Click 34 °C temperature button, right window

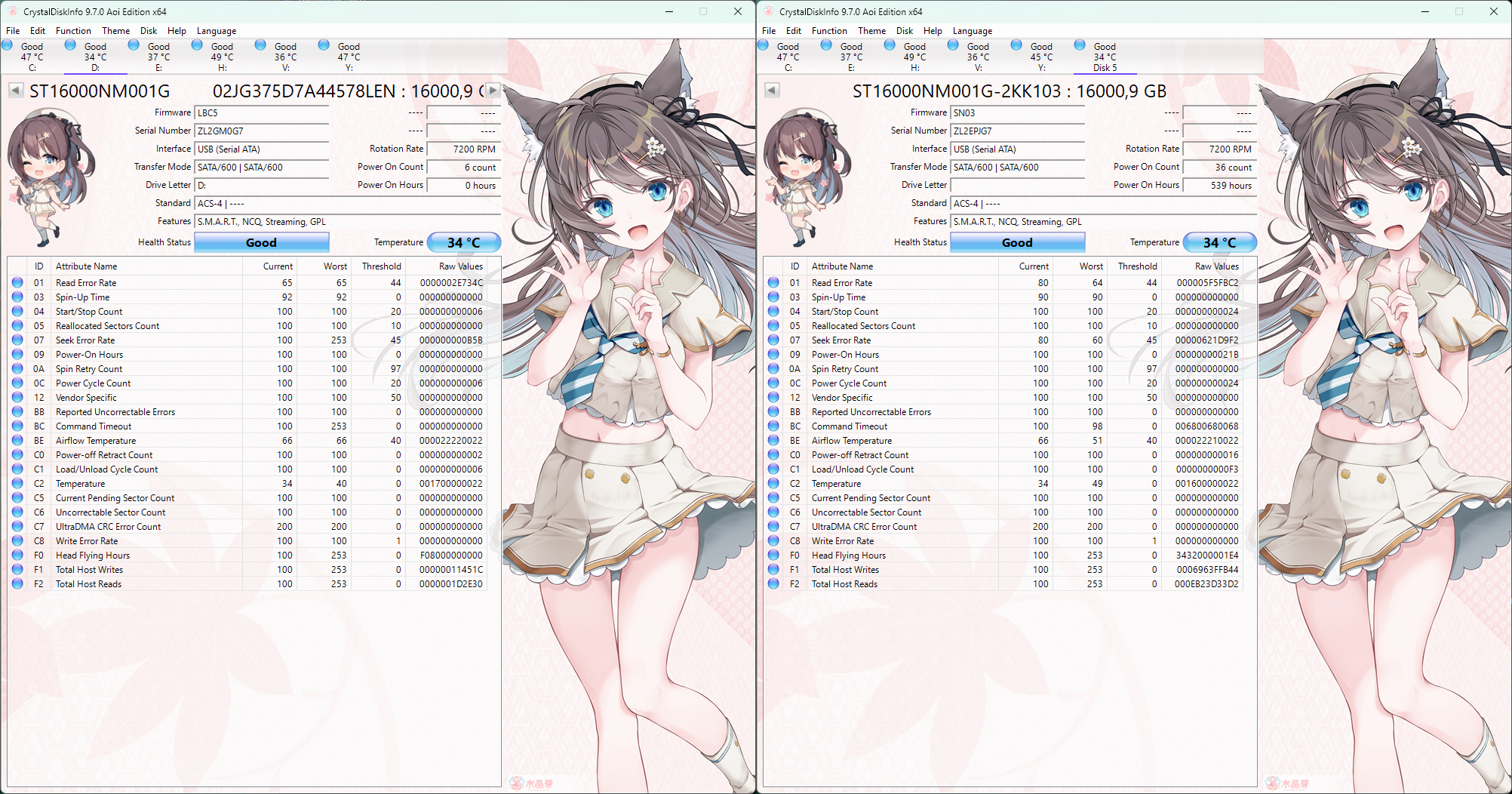[1220, 242]
